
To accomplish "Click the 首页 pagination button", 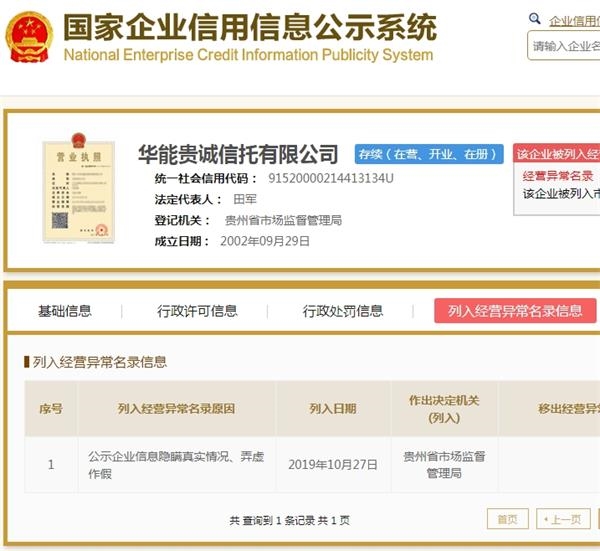I will [x=508, y=519].
